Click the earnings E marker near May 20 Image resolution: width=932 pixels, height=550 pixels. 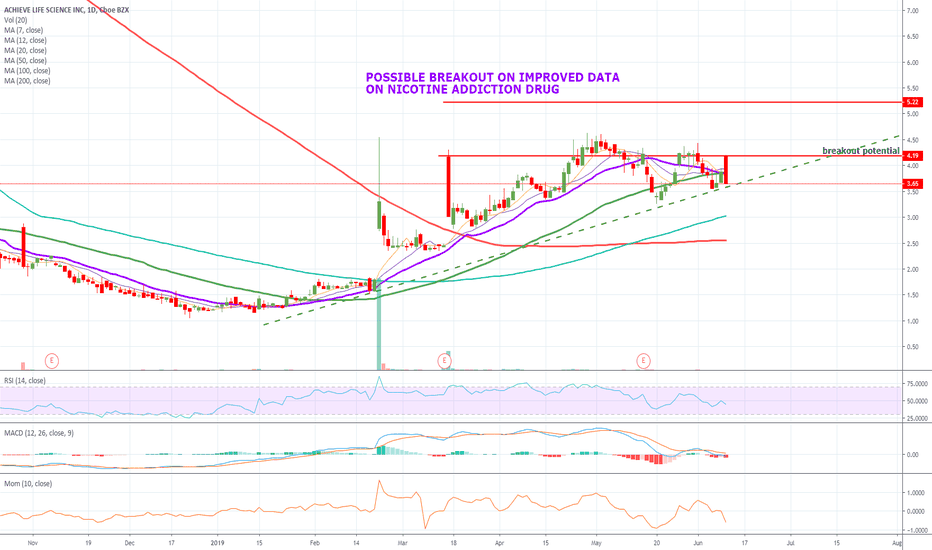tap(643, 360)
